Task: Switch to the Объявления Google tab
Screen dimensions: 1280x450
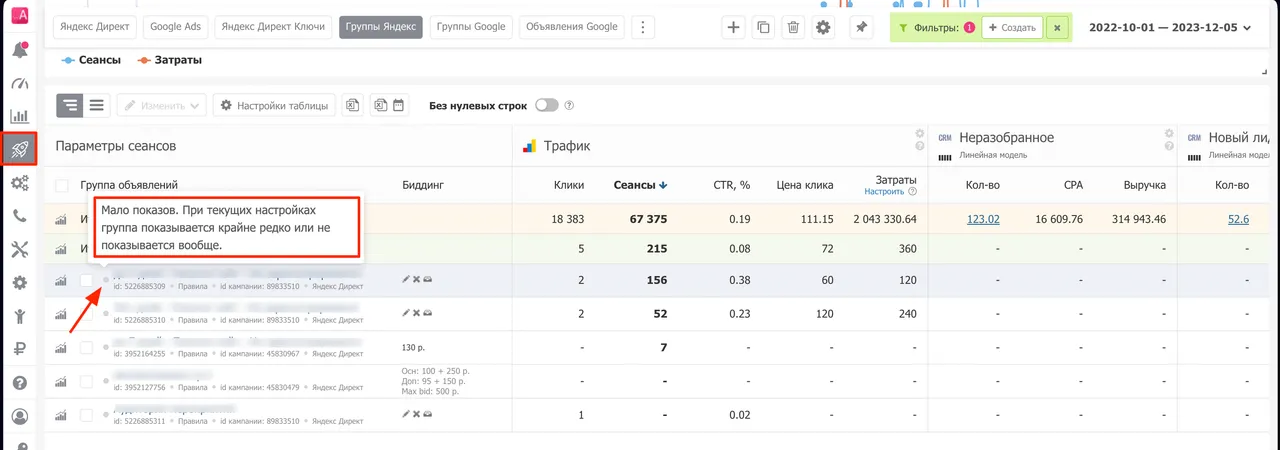Action: point(572,27)
